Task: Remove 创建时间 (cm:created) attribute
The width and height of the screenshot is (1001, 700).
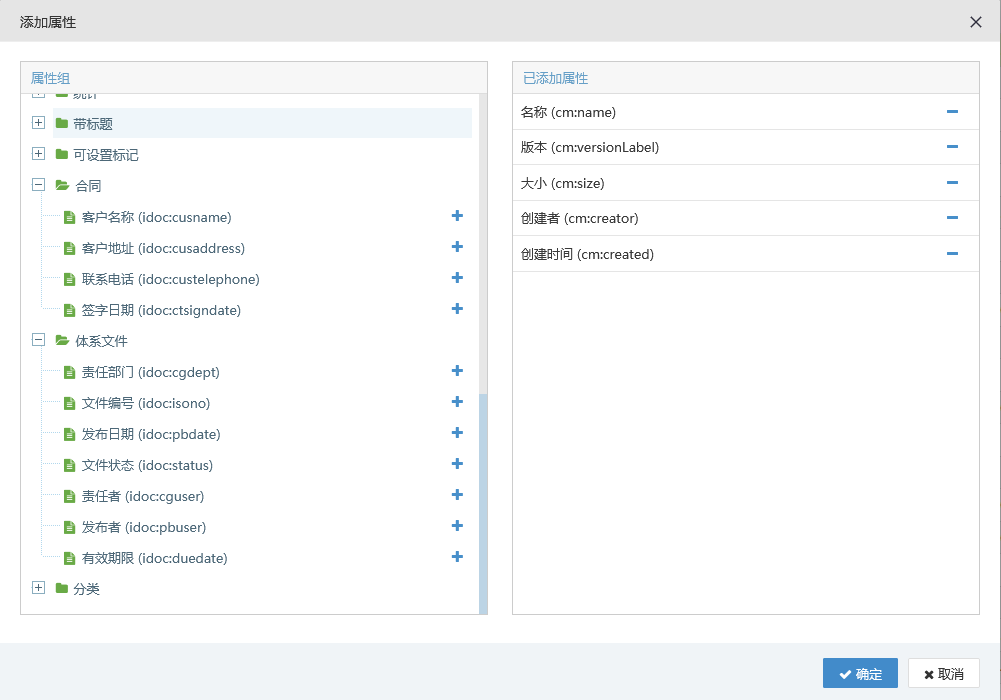Action: click(x=952, y=254)
